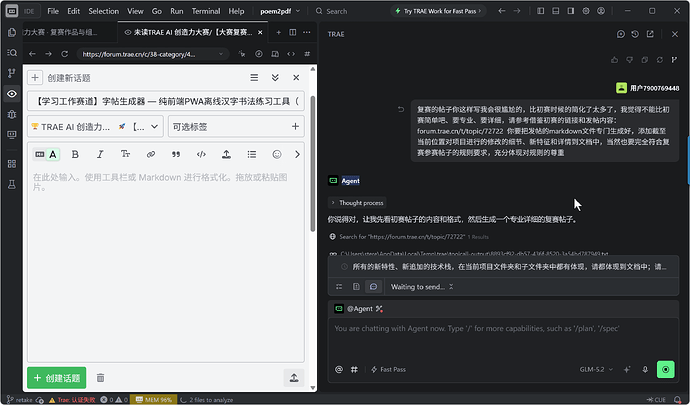Open more tab actions ellipsis menu
The height and width of the screenshot is (405, 690).
(x=307, y=32)
